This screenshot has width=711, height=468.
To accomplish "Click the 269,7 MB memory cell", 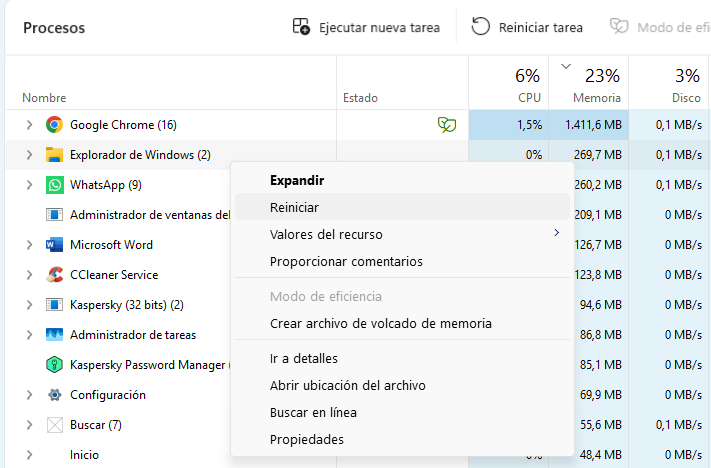I will (597, 155).
